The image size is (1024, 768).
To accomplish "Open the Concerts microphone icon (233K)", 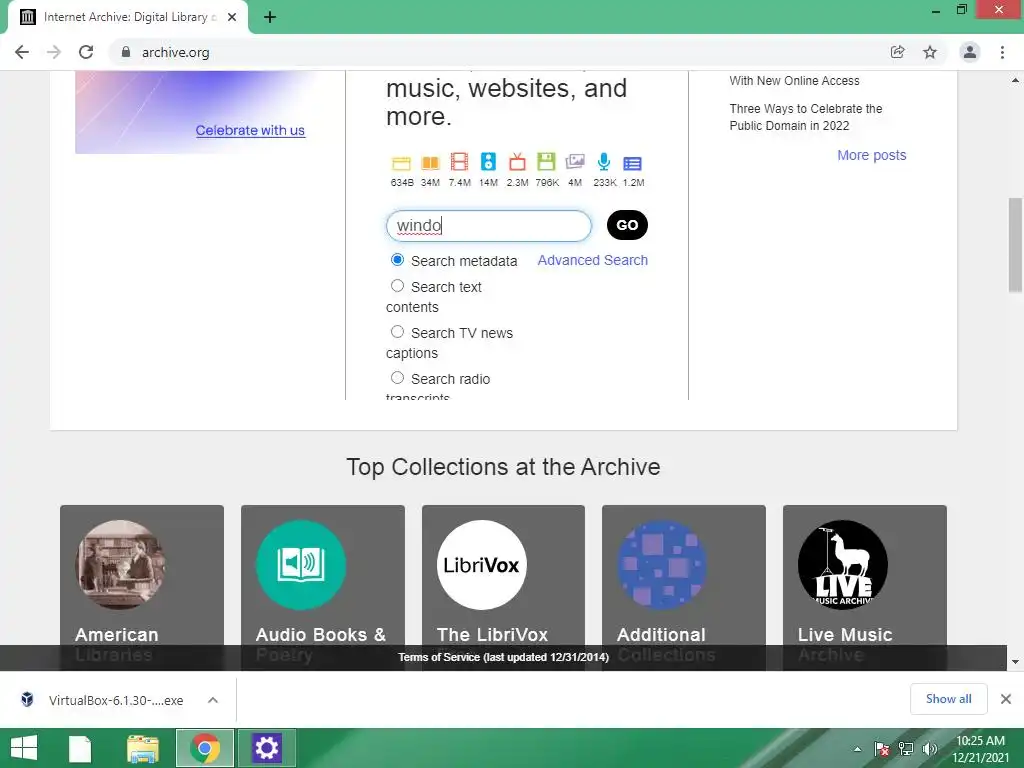I will (604, 161).
